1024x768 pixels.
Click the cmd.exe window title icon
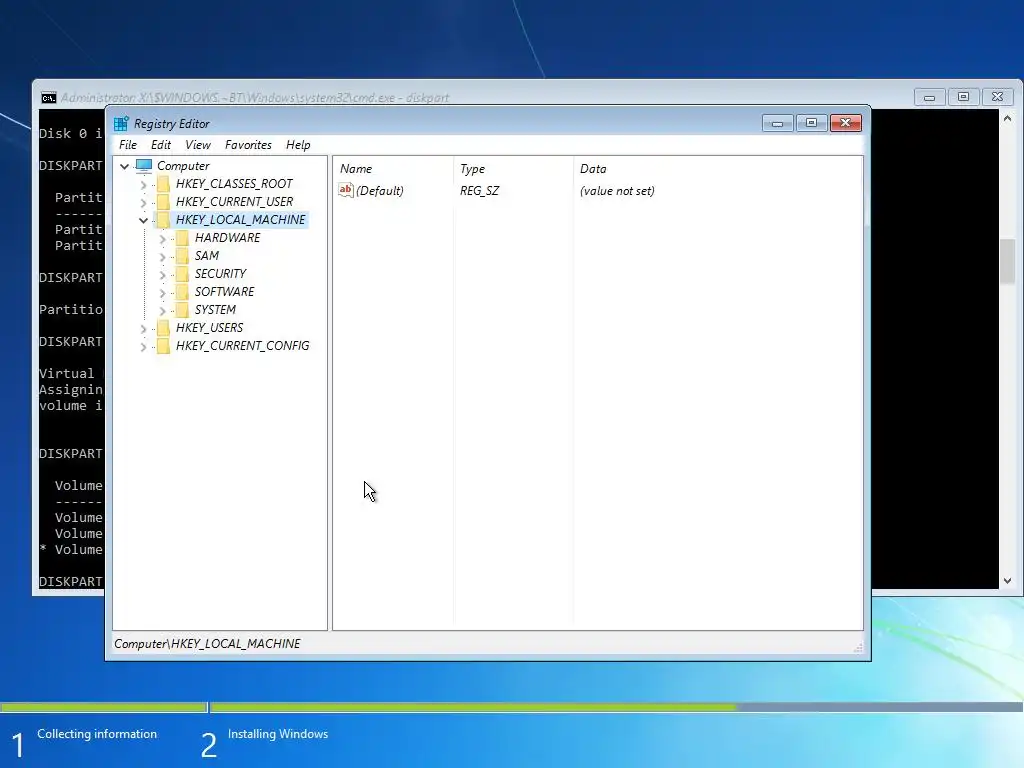click(48, 98)
